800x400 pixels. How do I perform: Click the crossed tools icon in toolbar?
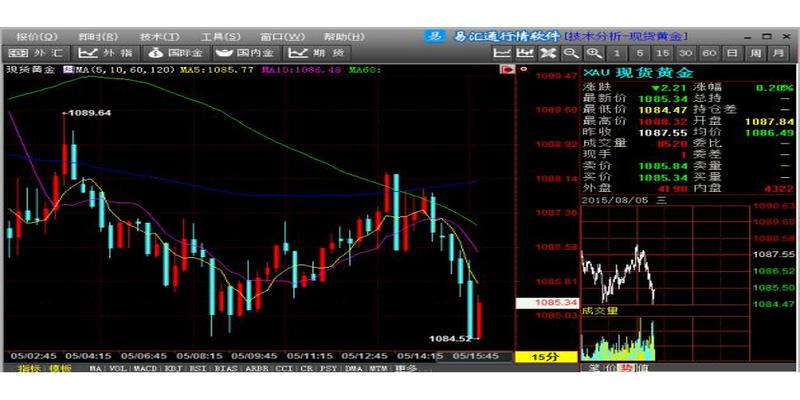547,52
